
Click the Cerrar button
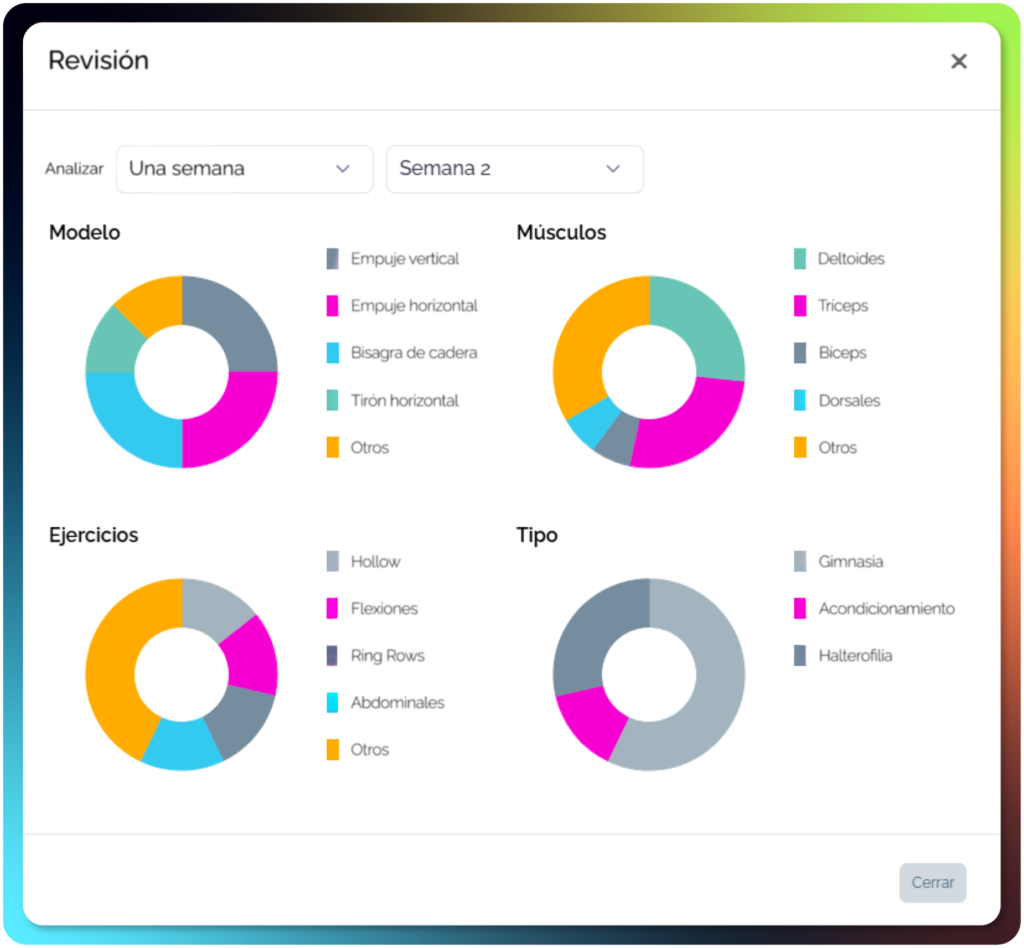tap(932, 883)
